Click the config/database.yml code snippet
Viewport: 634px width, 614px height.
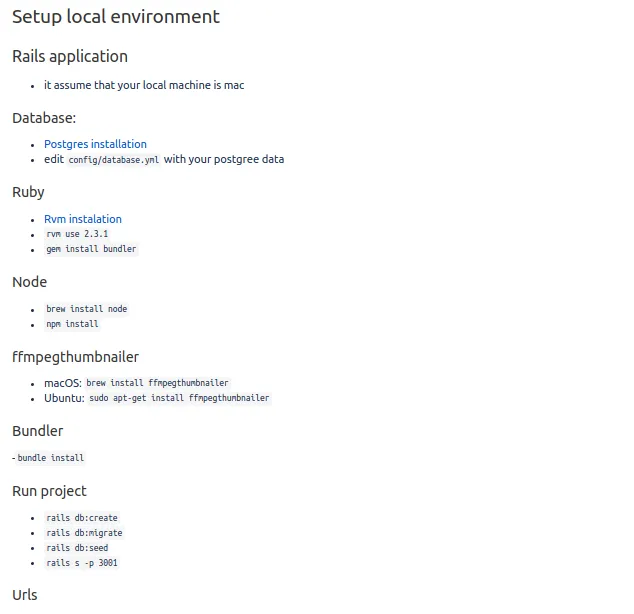[114, 160]
